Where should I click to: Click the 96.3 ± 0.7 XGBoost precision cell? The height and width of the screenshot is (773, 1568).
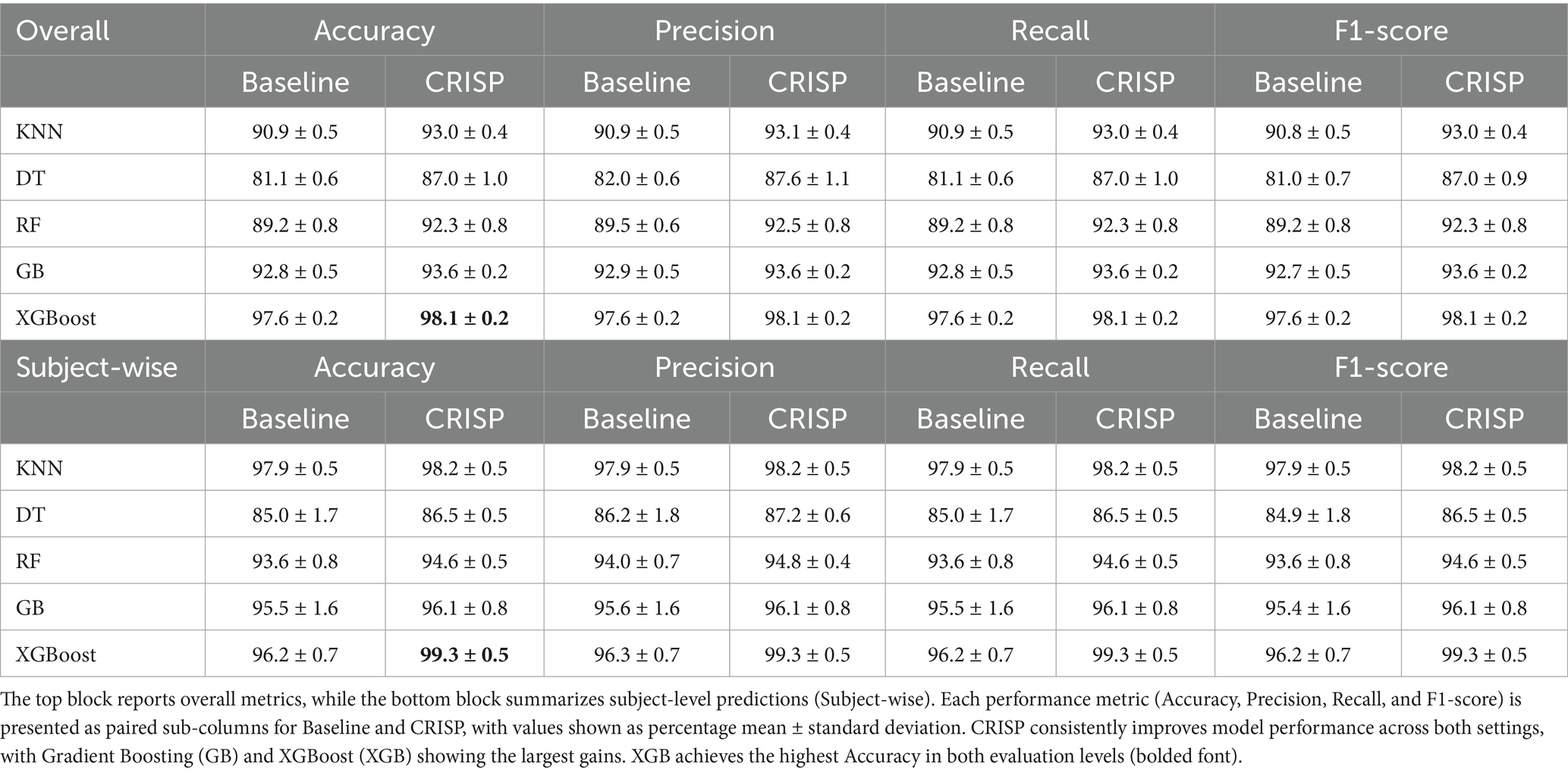(x=636, y=655)
